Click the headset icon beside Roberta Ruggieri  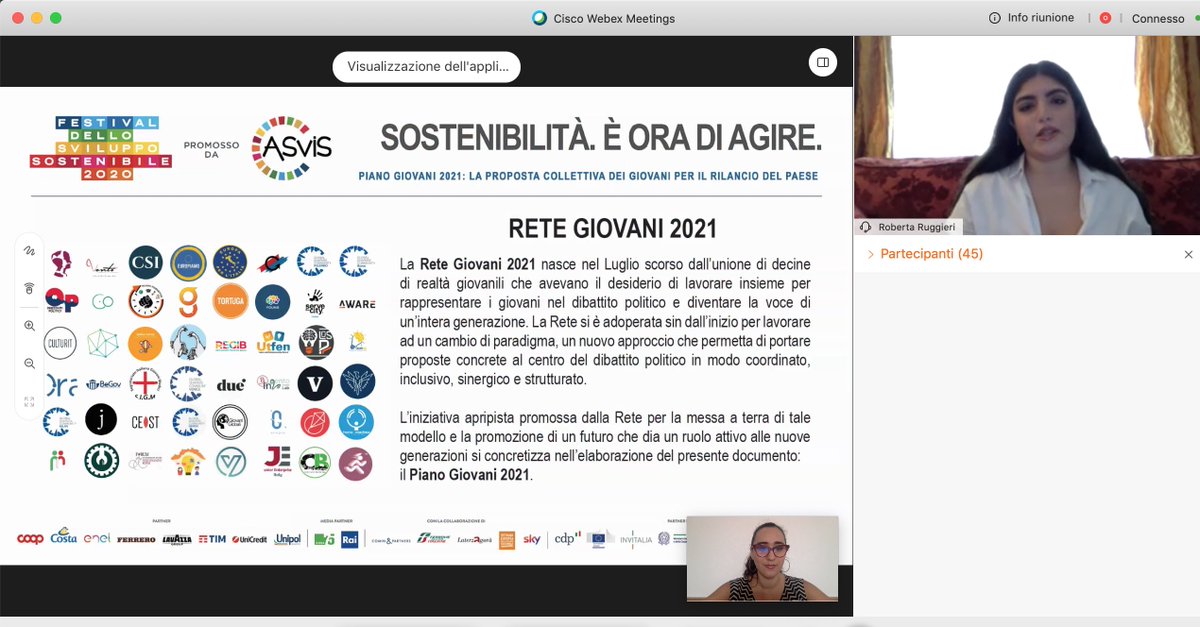click(865, 227)
